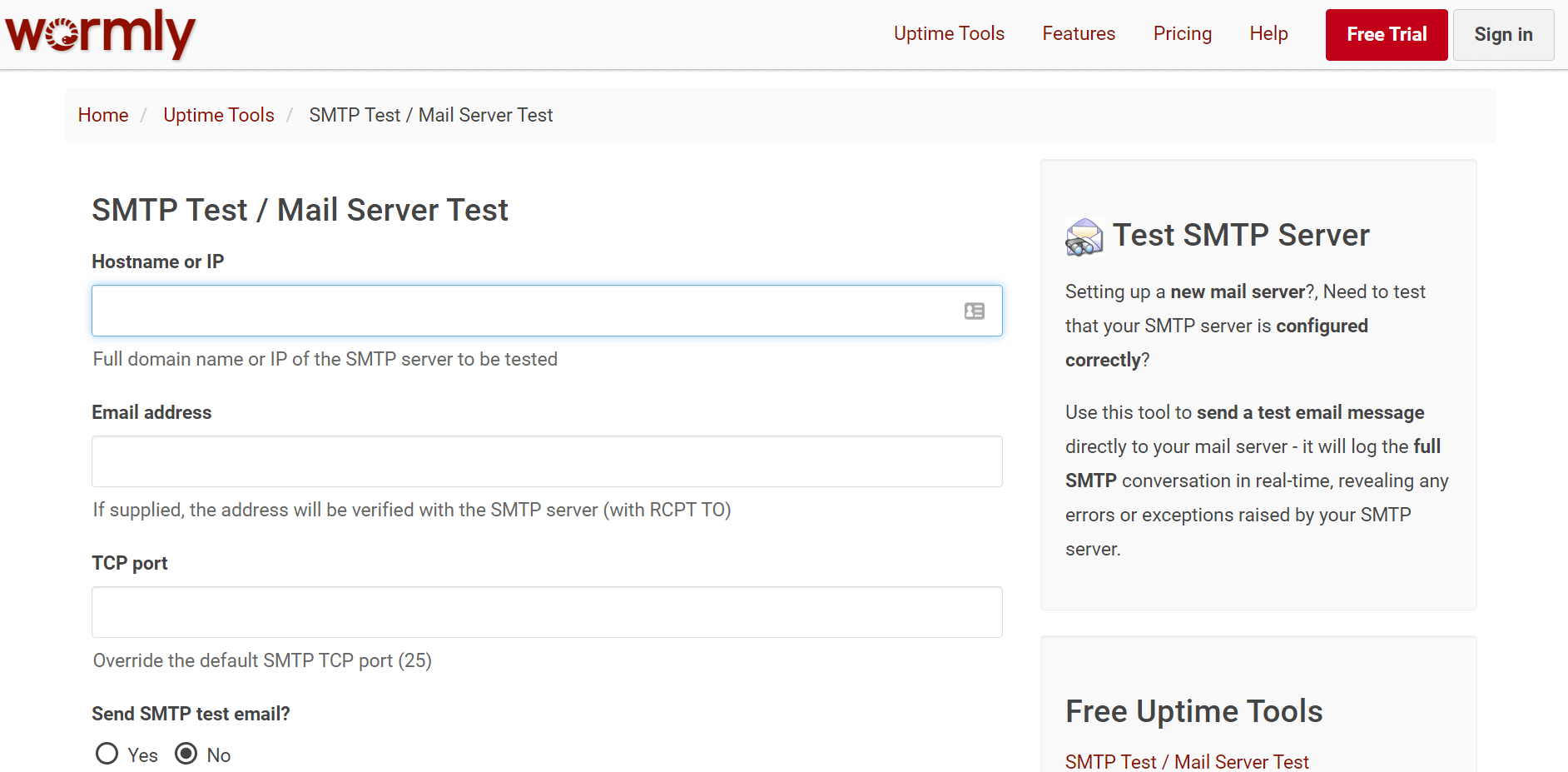This screenshot has width=1568, height=772.
Task: Click the Sign in button
Action: coord(1503,34)
